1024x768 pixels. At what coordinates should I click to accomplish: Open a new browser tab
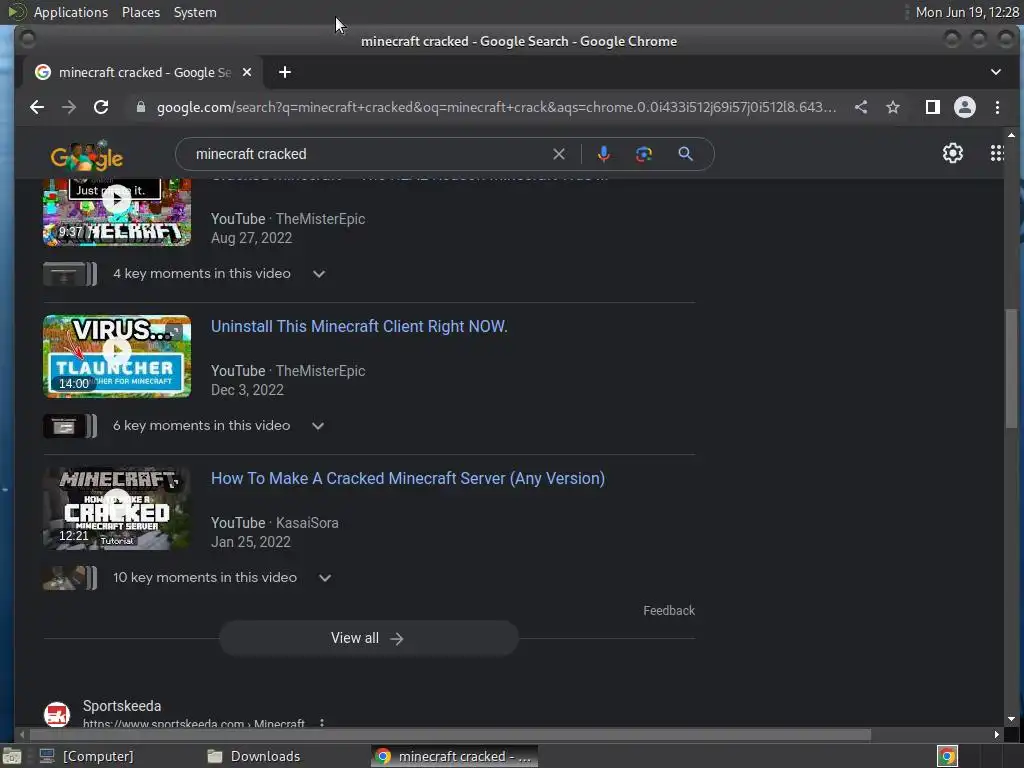(285, 72)
